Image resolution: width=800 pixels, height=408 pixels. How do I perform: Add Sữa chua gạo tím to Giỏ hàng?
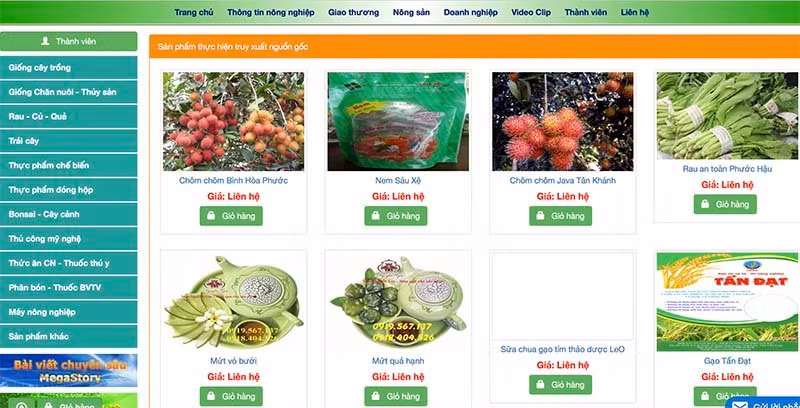tap(560, 385)
